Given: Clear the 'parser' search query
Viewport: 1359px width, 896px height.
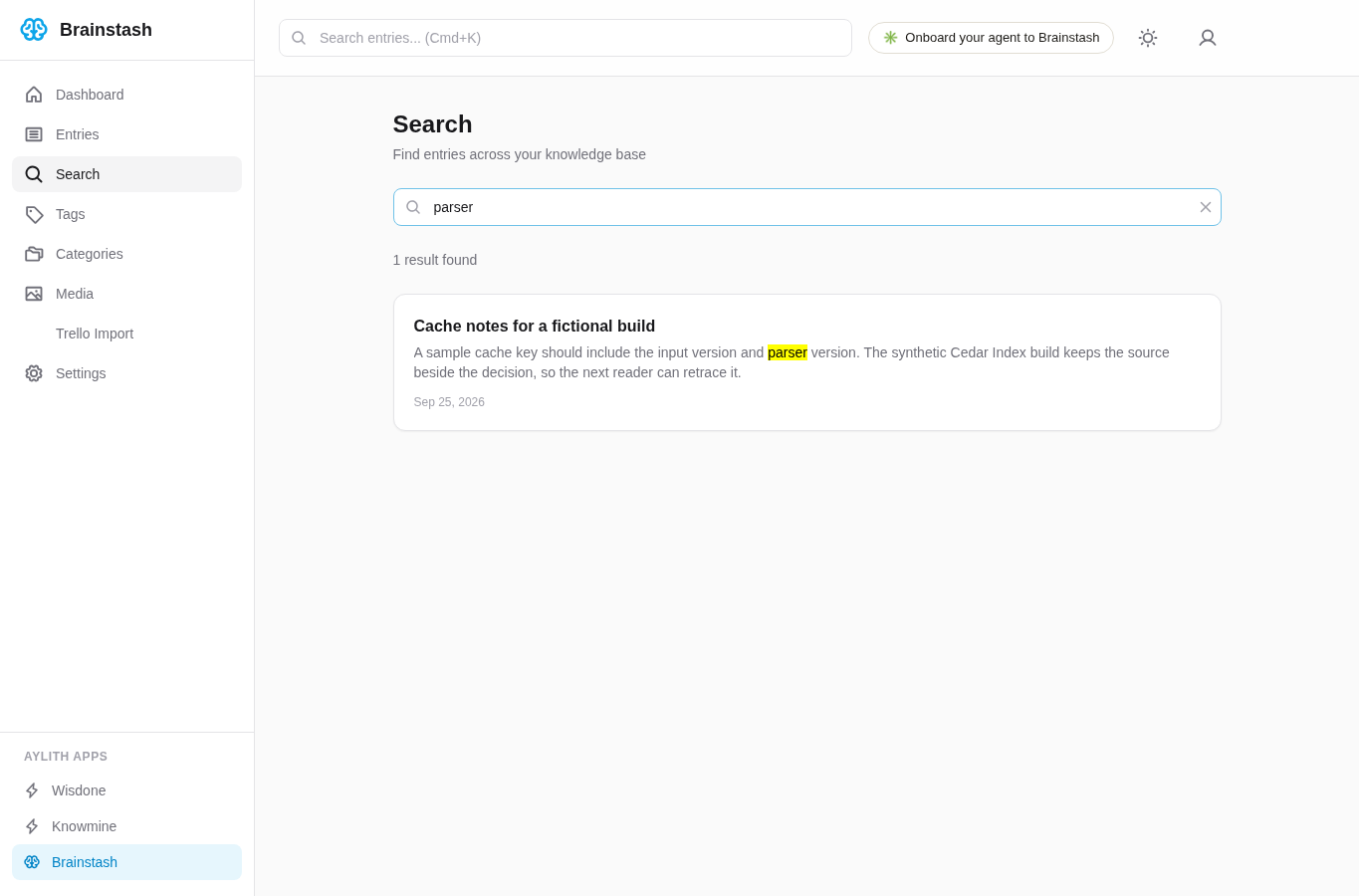Looking at the screenshot, I should (1206, 207).
